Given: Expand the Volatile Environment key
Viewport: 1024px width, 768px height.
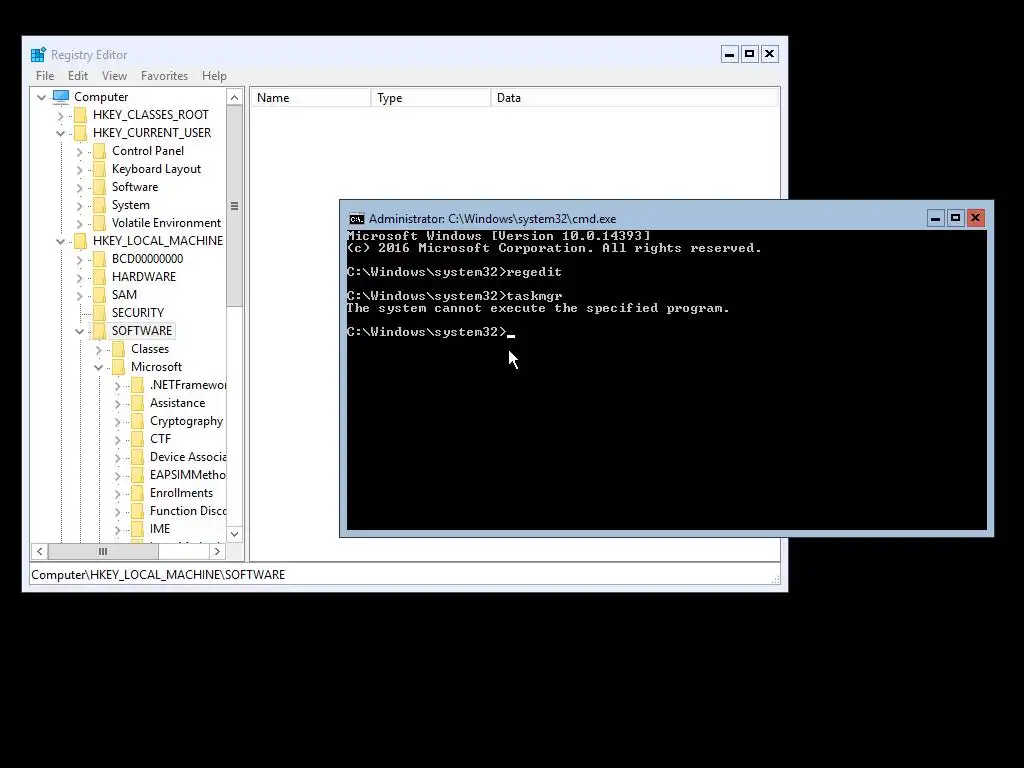Looking at the screenshot, I should click(x=80, y=223).
